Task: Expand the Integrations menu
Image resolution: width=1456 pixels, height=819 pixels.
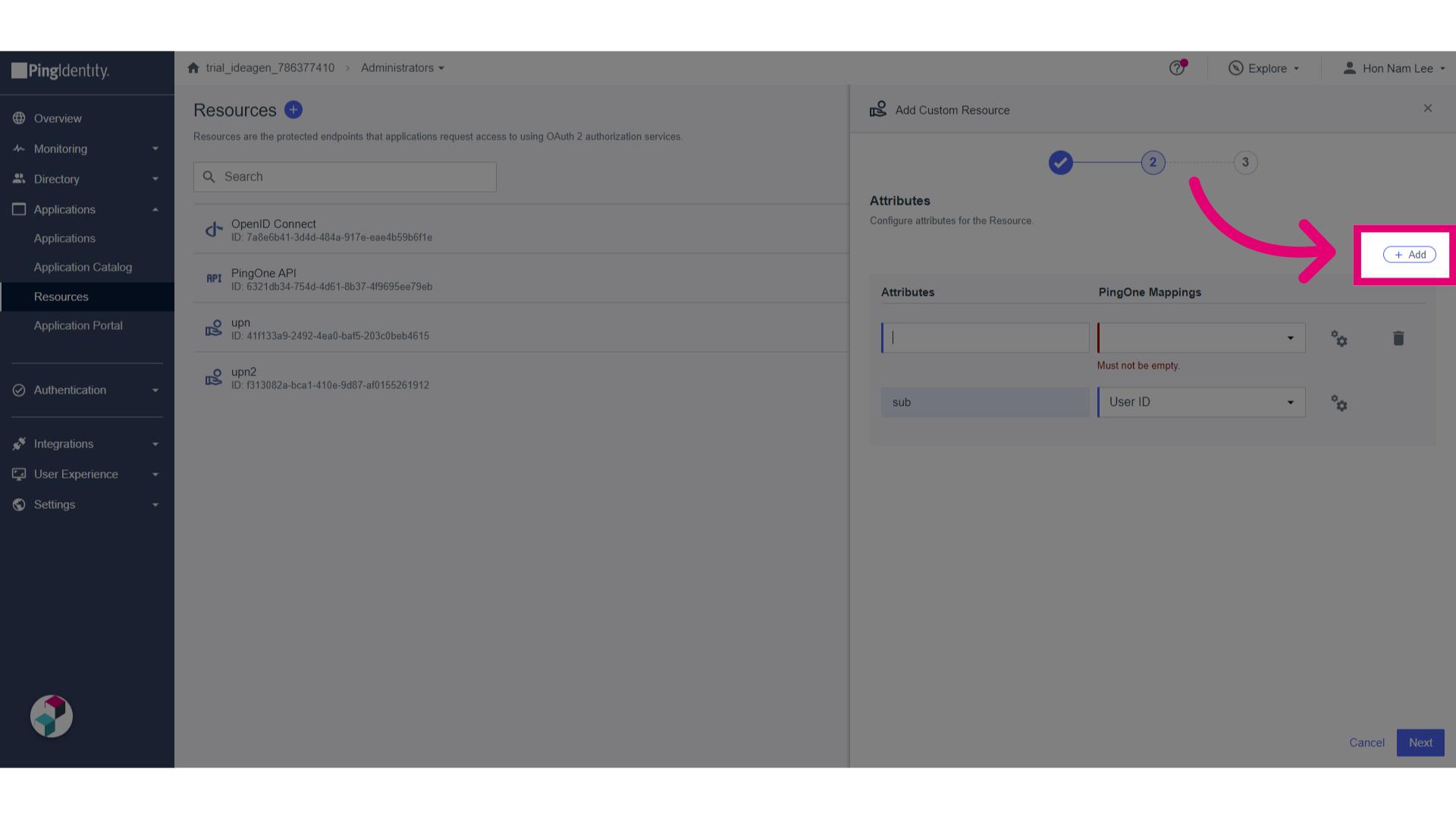Action: pos(87,444)
